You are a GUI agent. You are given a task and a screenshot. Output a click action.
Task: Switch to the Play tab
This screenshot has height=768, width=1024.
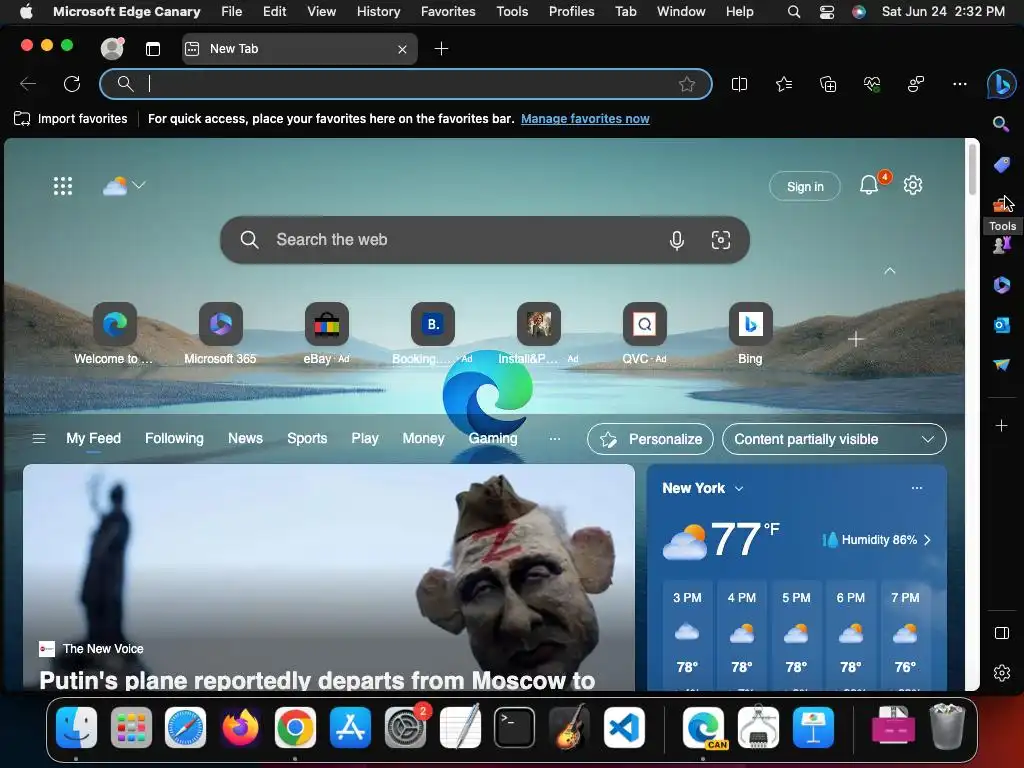click(x=364, y=439)
